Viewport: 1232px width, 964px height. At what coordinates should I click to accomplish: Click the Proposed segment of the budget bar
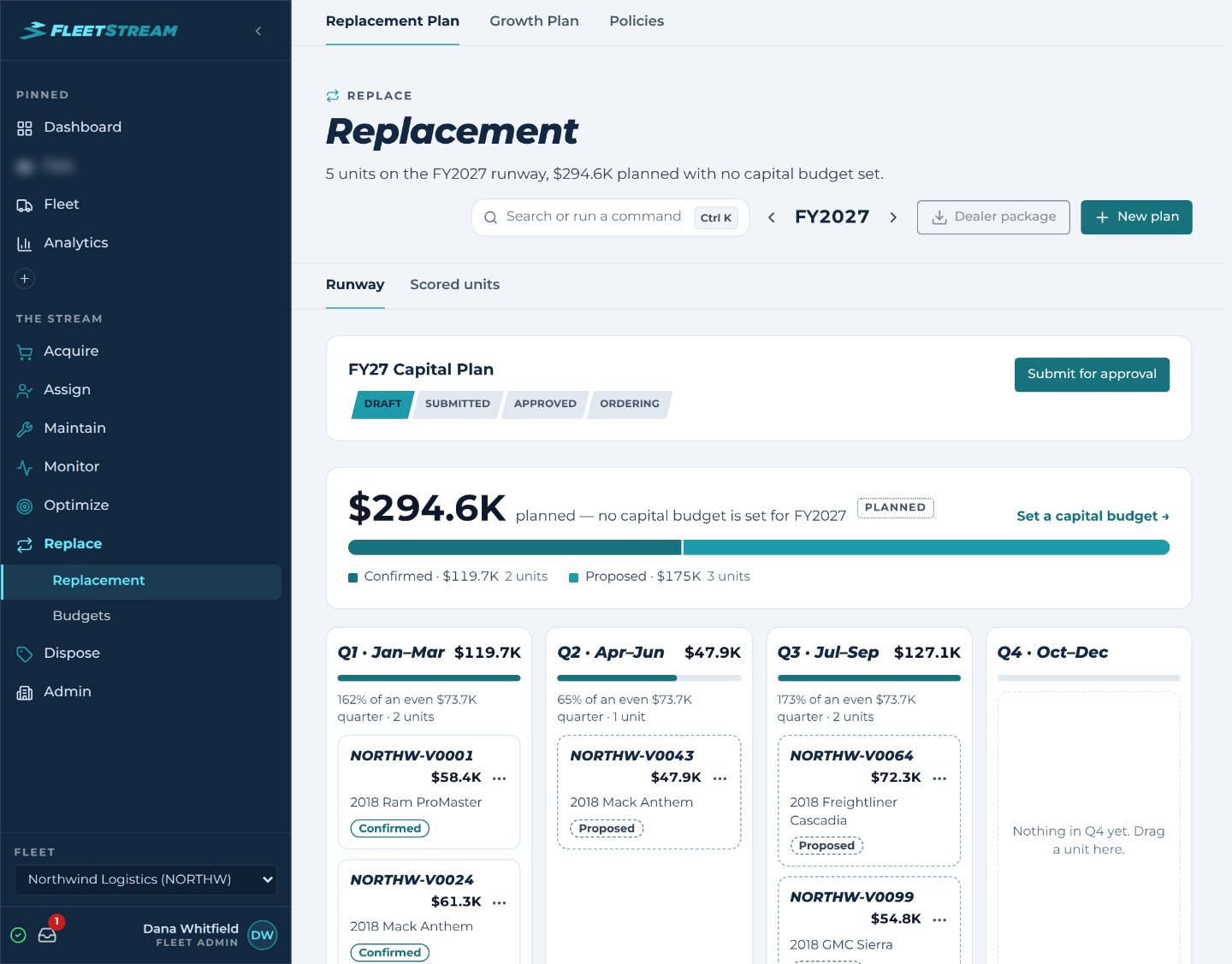927,547
